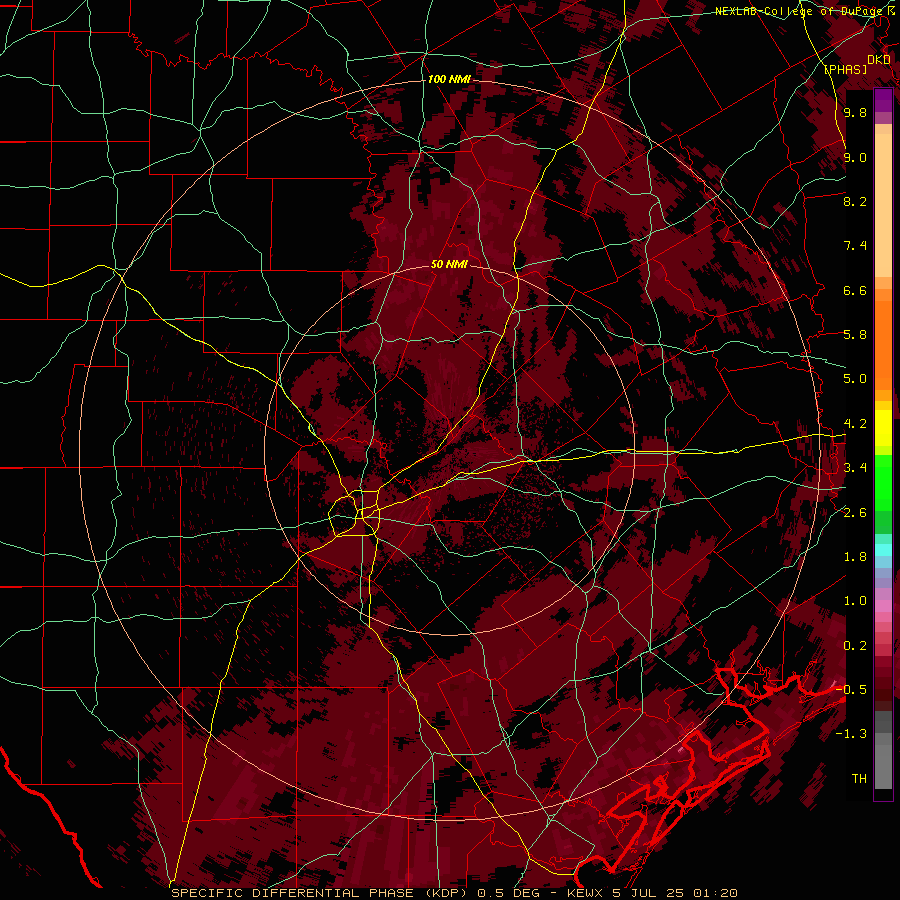Click the 1.0 value on the scale
Viewport: 900px width, 900px height.
(855, 601)
